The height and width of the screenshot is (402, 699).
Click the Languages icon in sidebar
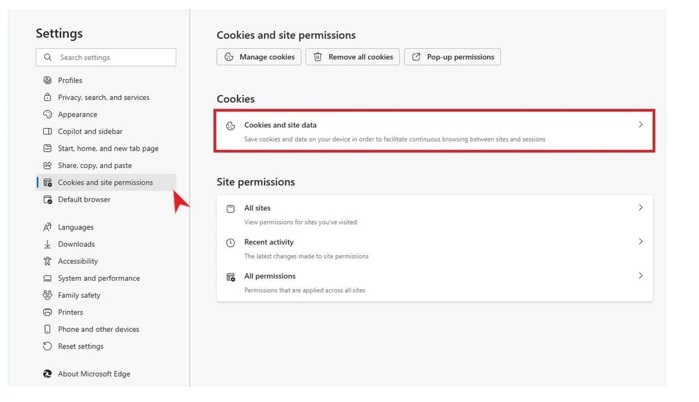coord(47,227)
